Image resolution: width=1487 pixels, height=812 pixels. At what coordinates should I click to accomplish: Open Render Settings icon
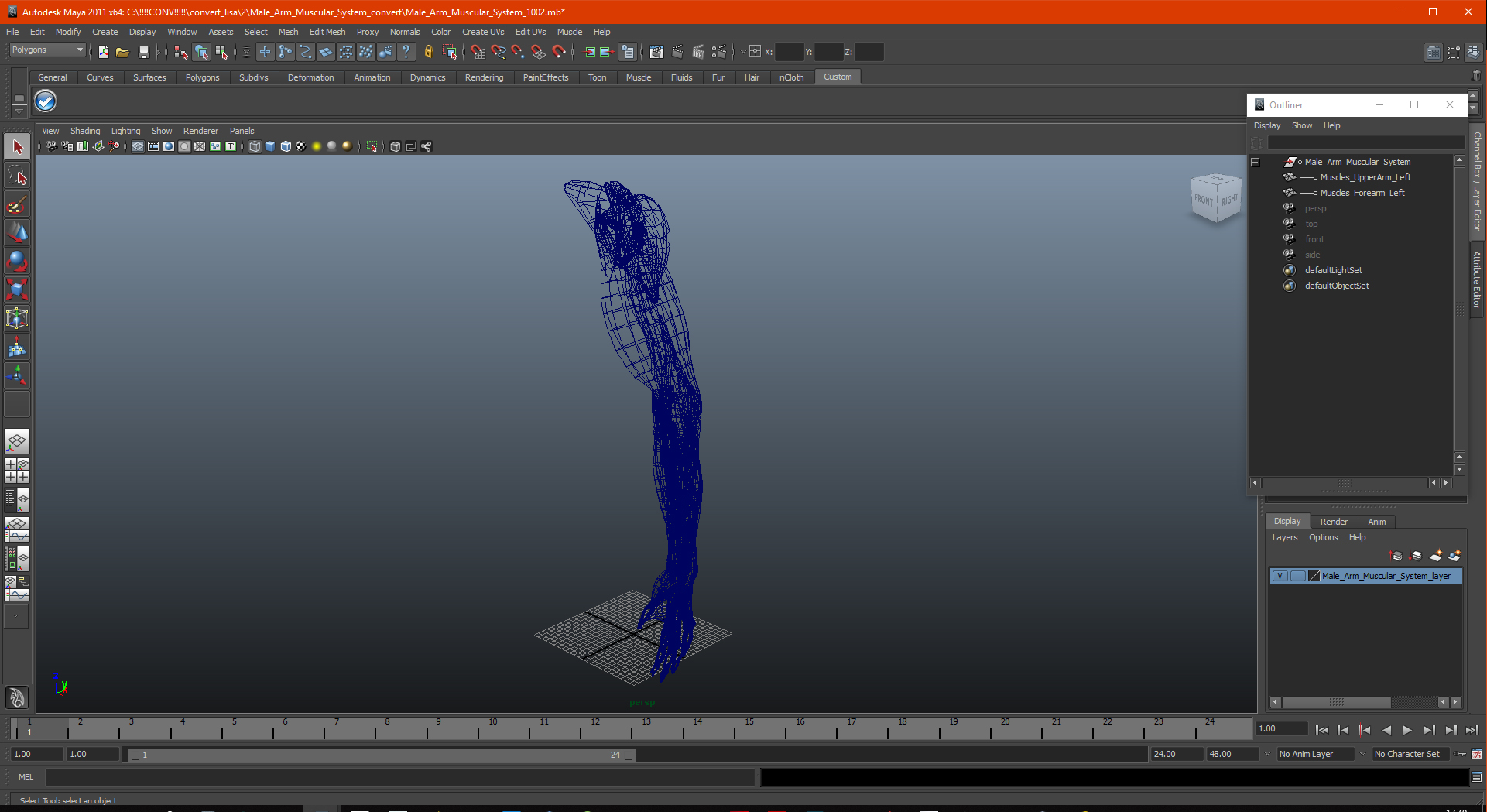pos(719,52)
